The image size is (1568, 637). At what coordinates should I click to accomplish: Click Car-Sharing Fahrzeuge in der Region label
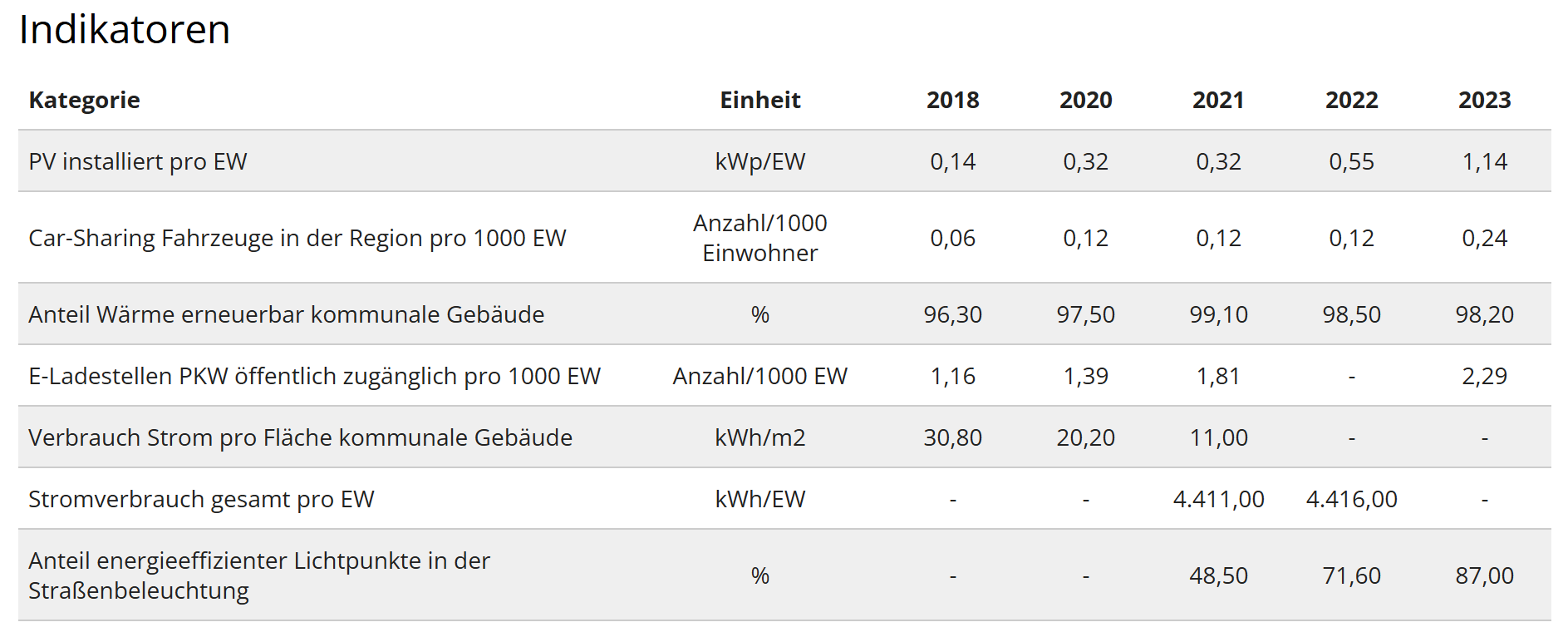(297, 238)
